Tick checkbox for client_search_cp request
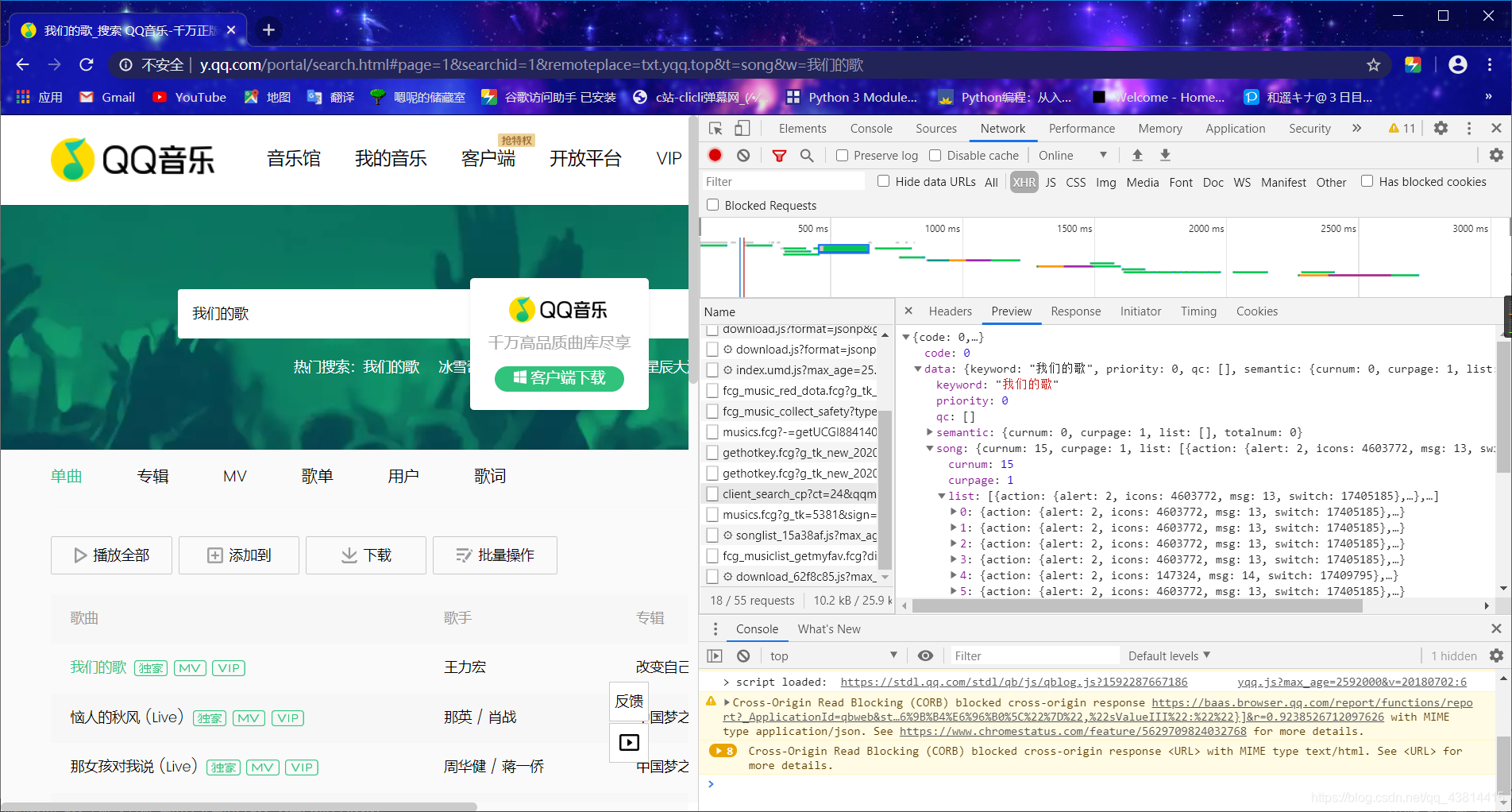 [712, 494]
